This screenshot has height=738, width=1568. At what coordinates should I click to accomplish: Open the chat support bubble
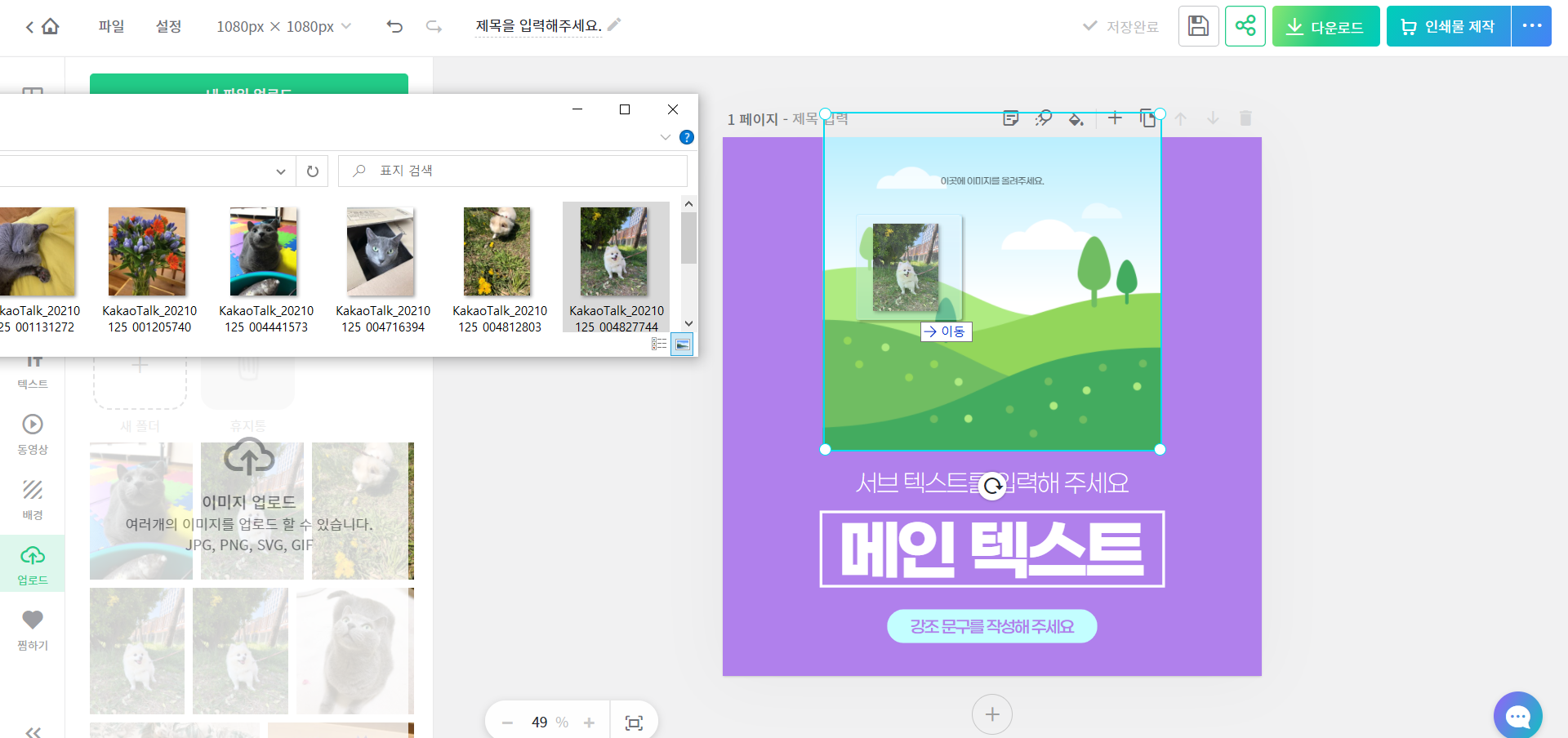coord(1517,716)
